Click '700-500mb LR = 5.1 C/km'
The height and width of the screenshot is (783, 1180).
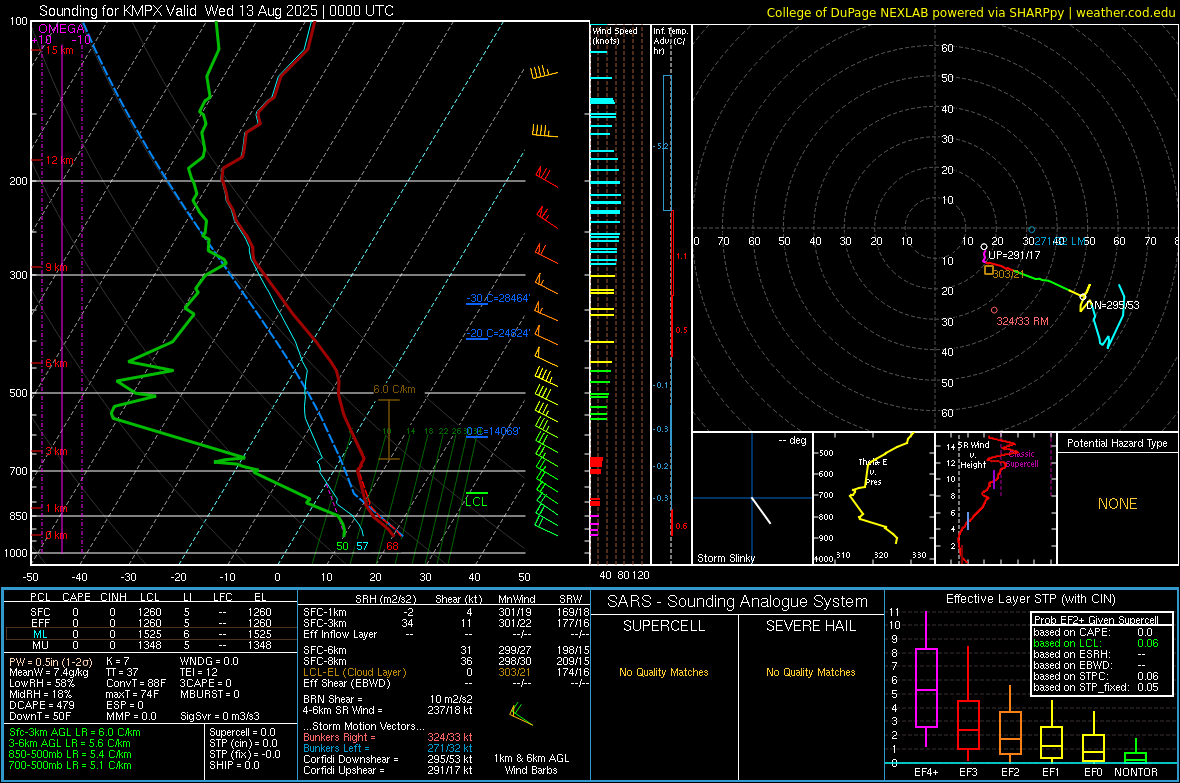[70, 765]
